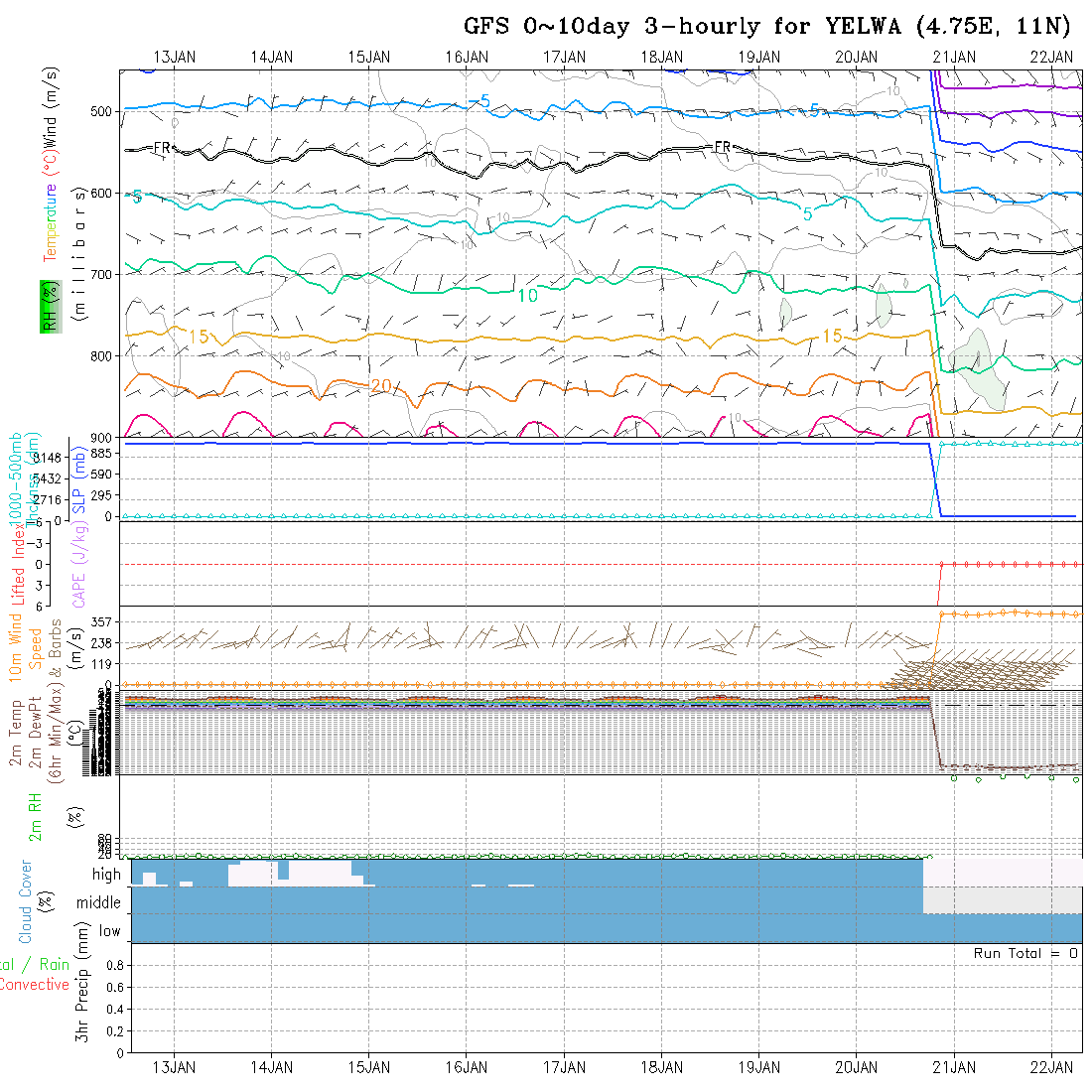1092x1092 pixels.
Task: Click the 357 wind speed tick label
Action: click(105, 621)
